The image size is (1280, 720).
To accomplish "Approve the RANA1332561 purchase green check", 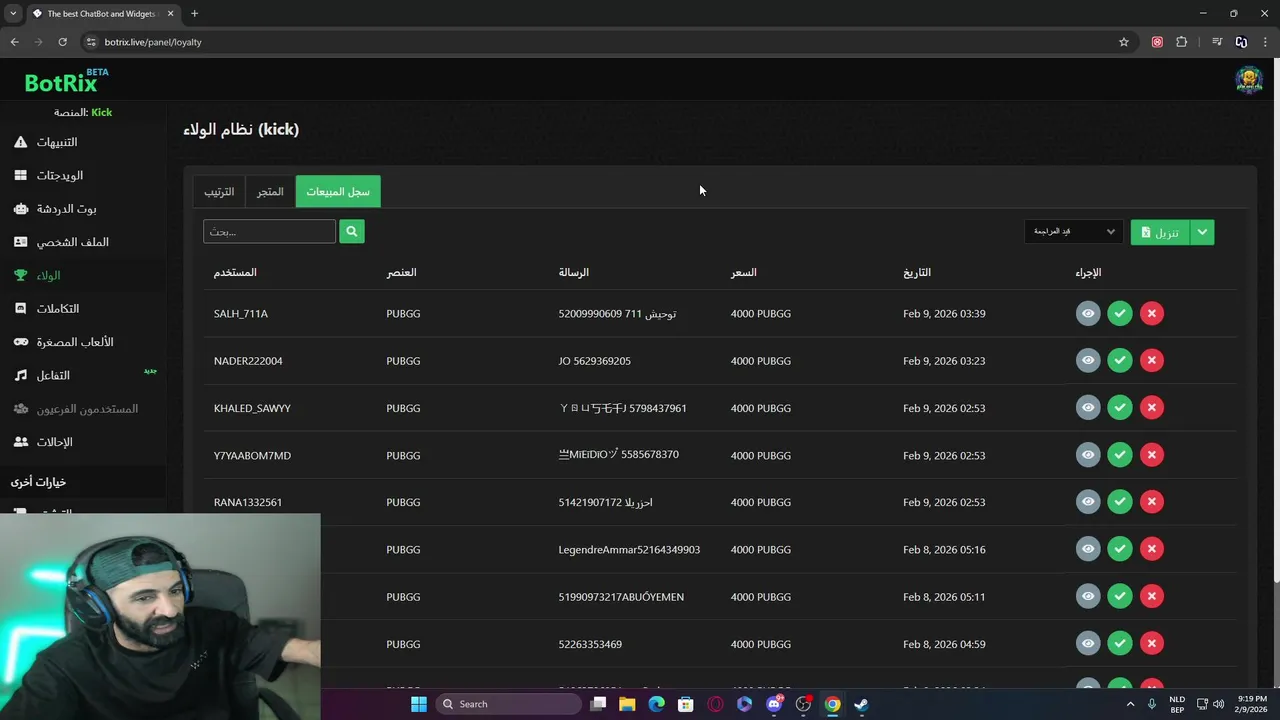I will pyautogui.click(x=1120, y=501).
